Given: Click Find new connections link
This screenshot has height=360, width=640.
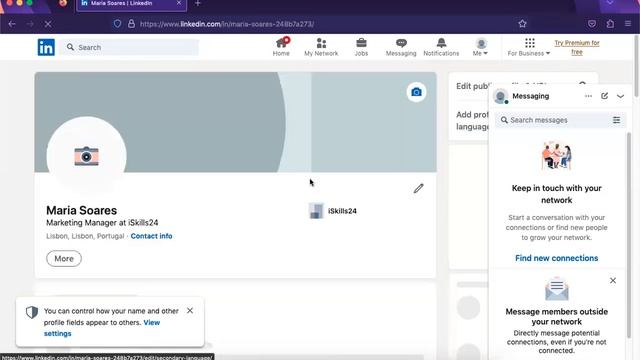Looking at the screenshot, I should point(556,258).
